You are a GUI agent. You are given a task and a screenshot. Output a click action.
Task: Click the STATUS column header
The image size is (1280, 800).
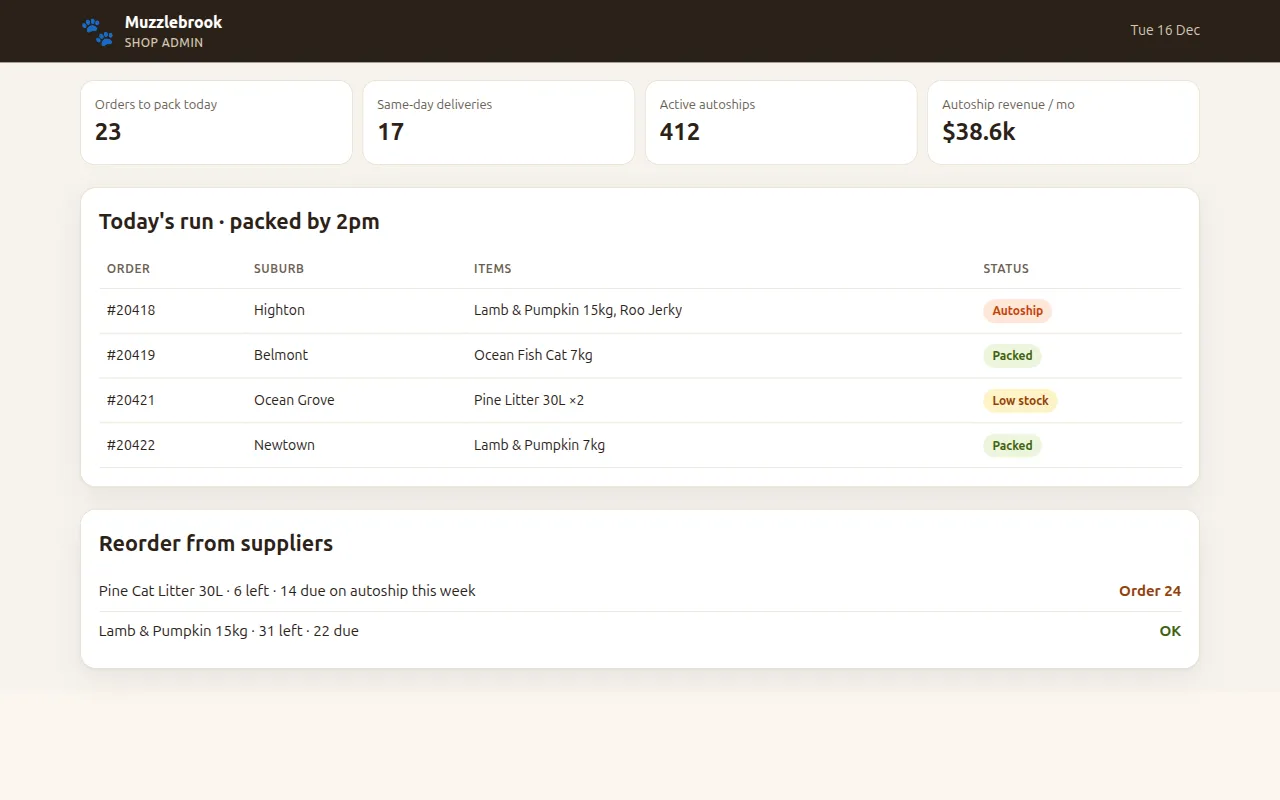click(1006, 269)
